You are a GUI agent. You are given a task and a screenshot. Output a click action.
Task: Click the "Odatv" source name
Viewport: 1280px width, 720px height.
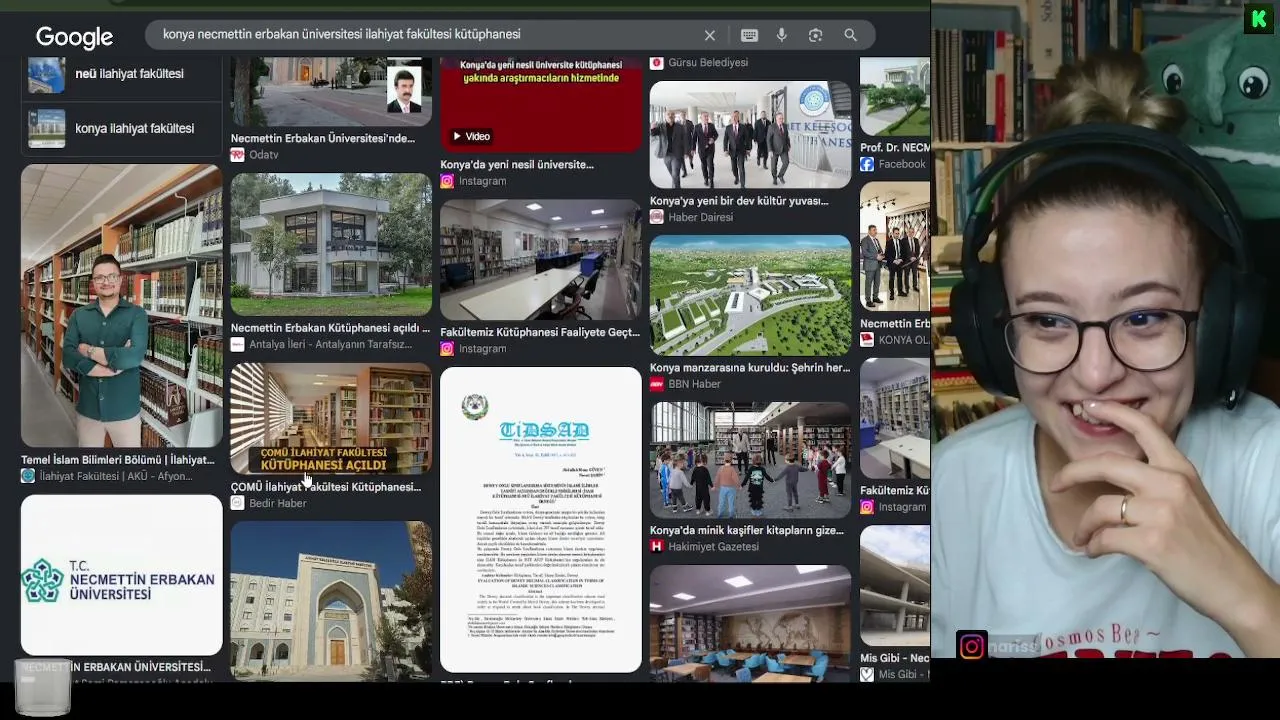(x=264, y=155)
